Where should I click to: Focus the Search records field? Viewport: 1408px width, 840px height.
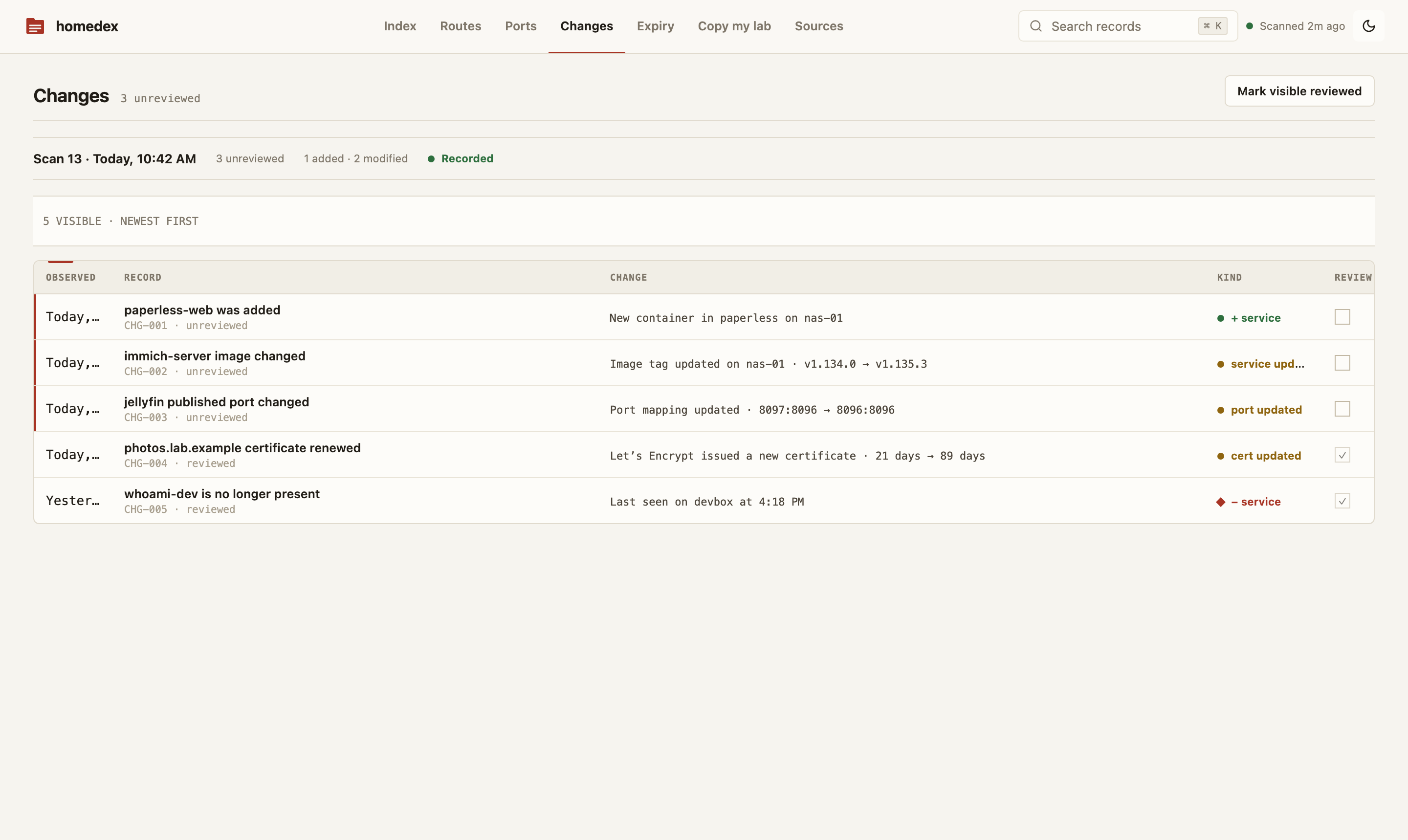1128,26
